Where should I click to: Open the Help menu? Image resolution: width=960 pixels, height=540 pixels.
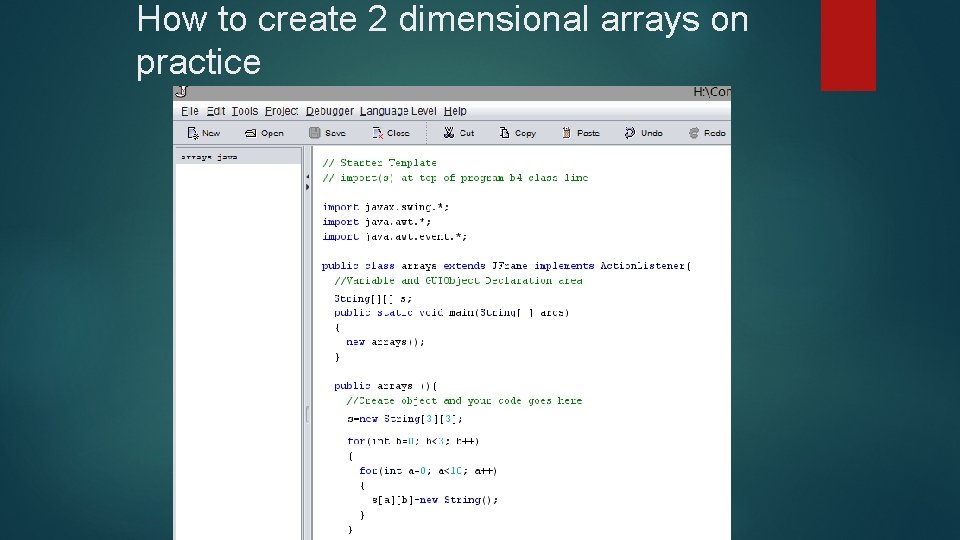coord(455,111)
